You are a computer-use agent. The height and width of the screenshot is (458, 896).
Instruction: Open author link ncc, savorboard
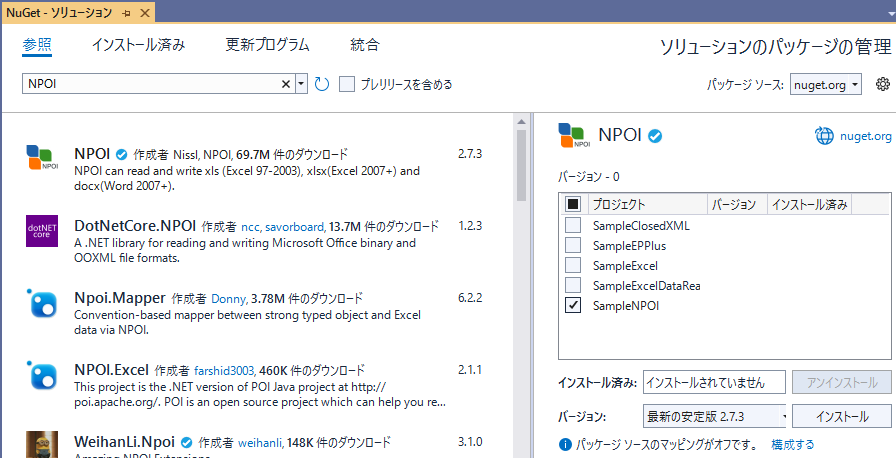[284, 227]
